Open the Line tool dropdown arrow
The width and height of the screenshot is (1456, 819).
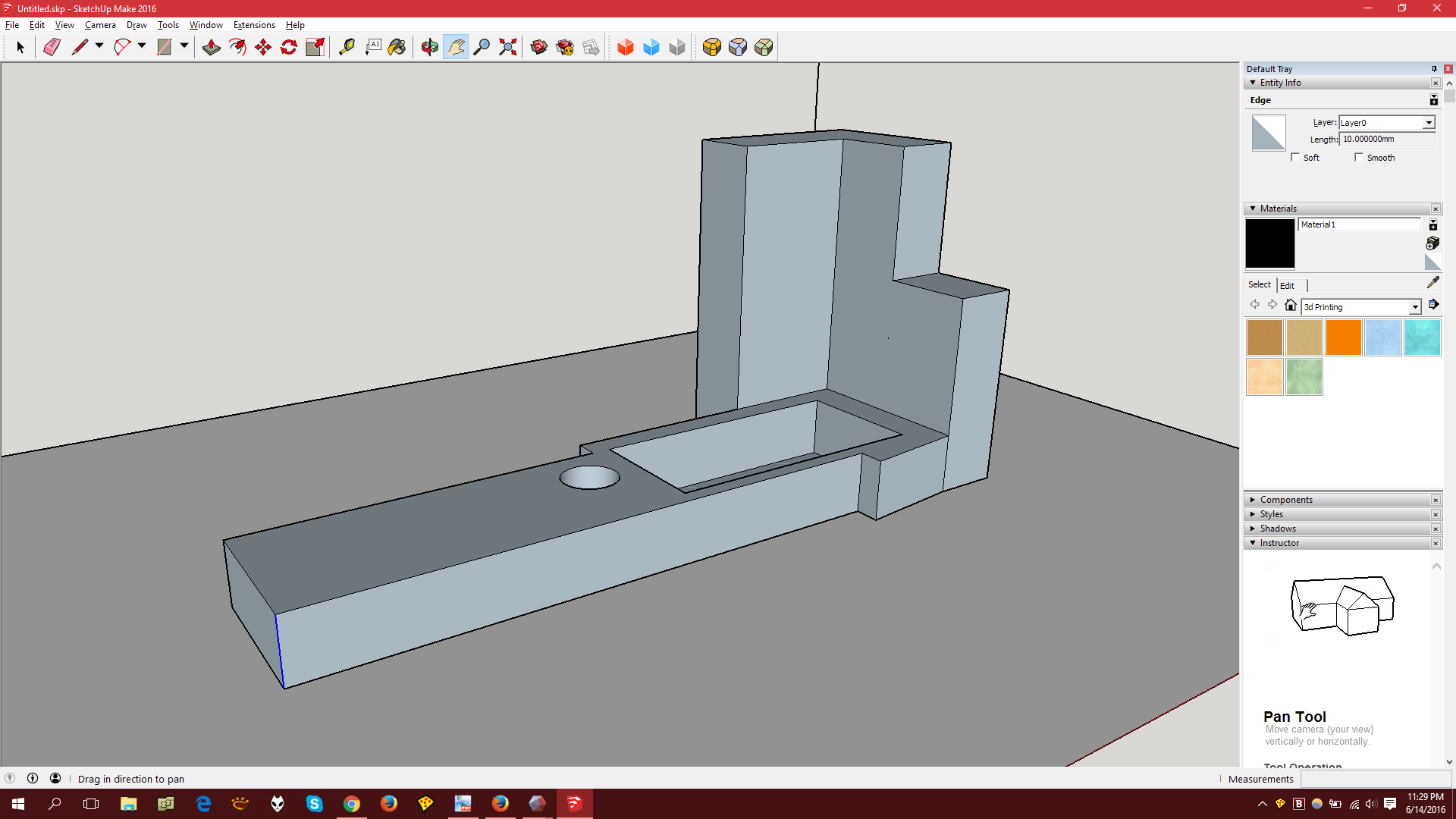tap(99, 46)
